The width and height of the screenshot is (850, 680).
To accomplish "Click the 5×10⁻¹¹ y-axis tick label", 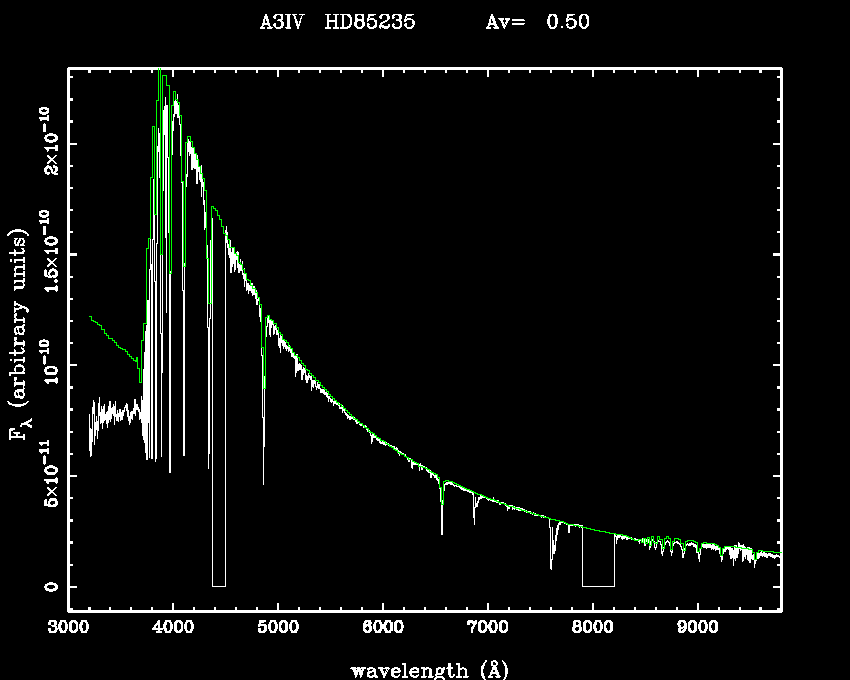I will 46,476.
